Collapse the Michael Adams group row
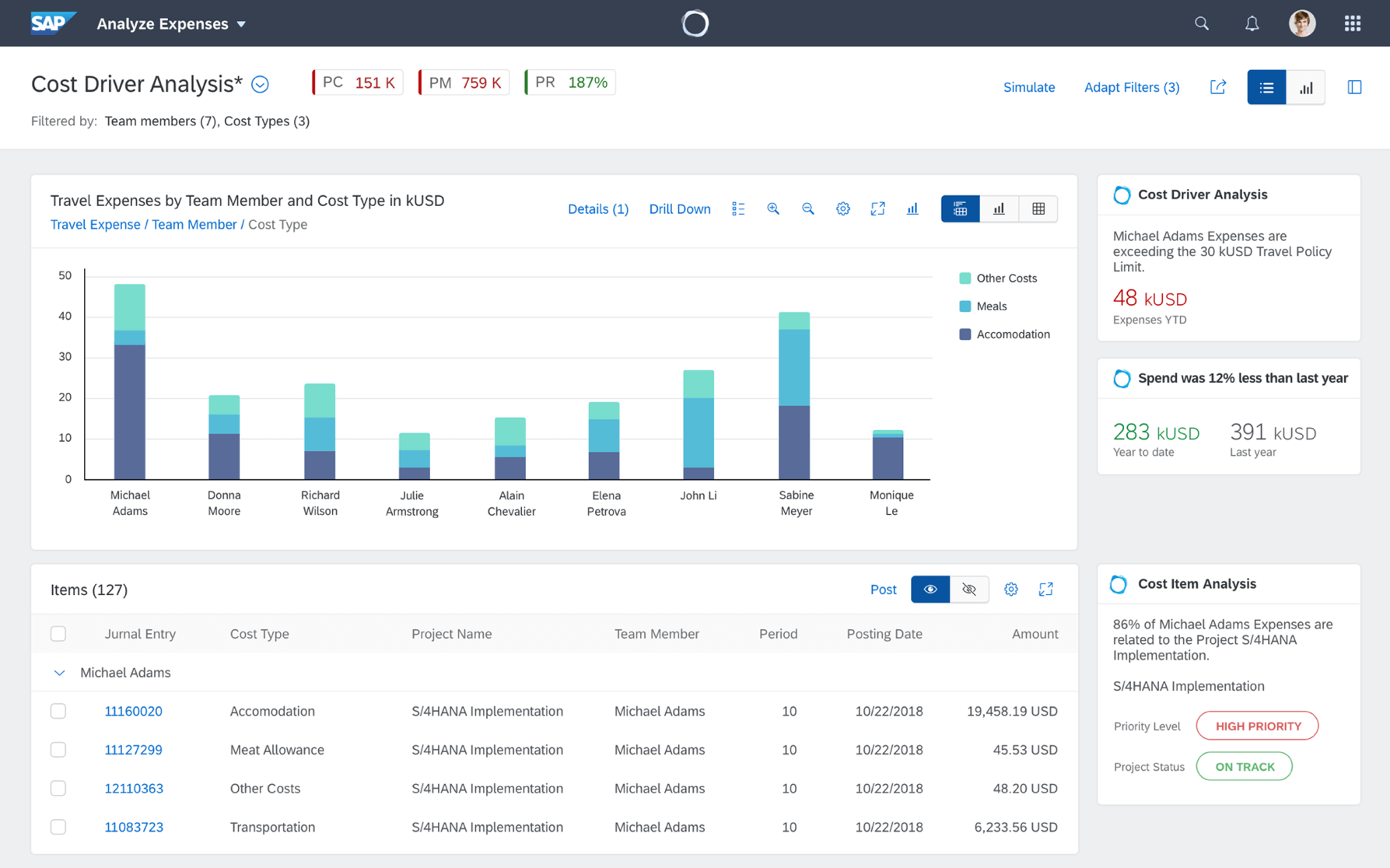 [x=59, y=673]
